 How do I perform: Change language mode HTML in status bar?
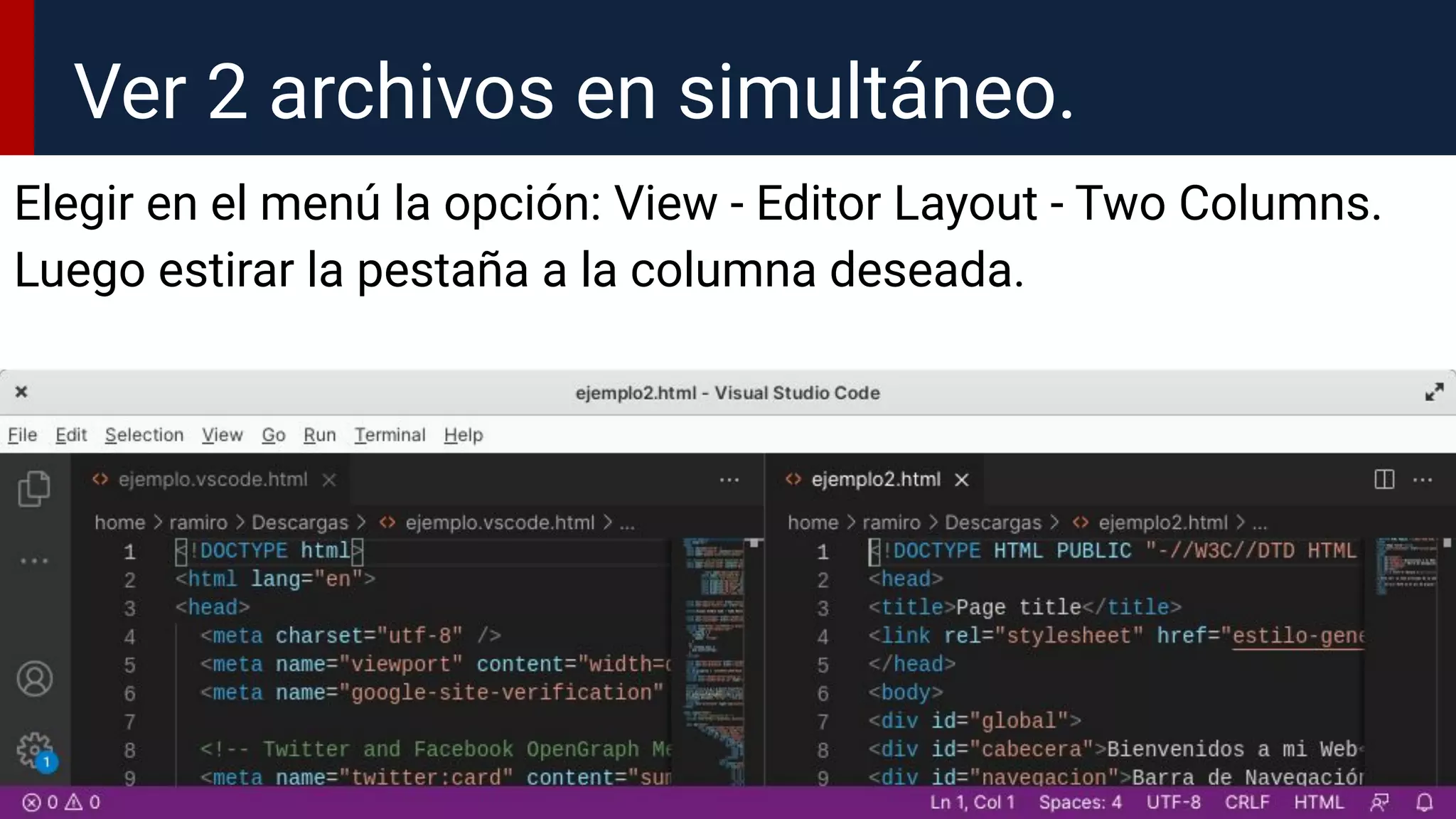pos(1319,803)
